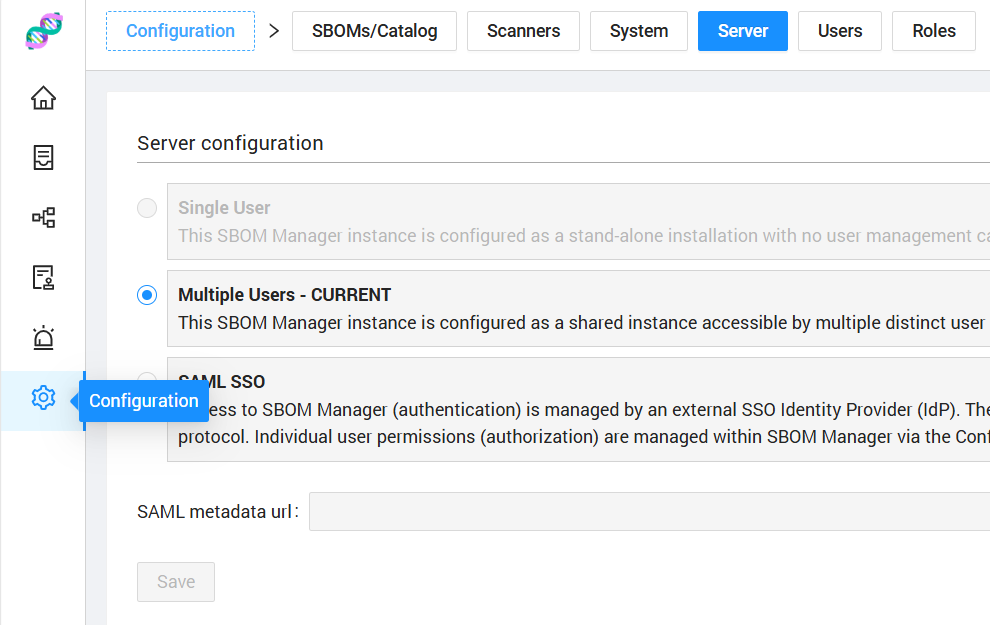Select the Multiple Users radio button
The width and height of the screenshot is (990, 625).
click(x=147, y=295)
